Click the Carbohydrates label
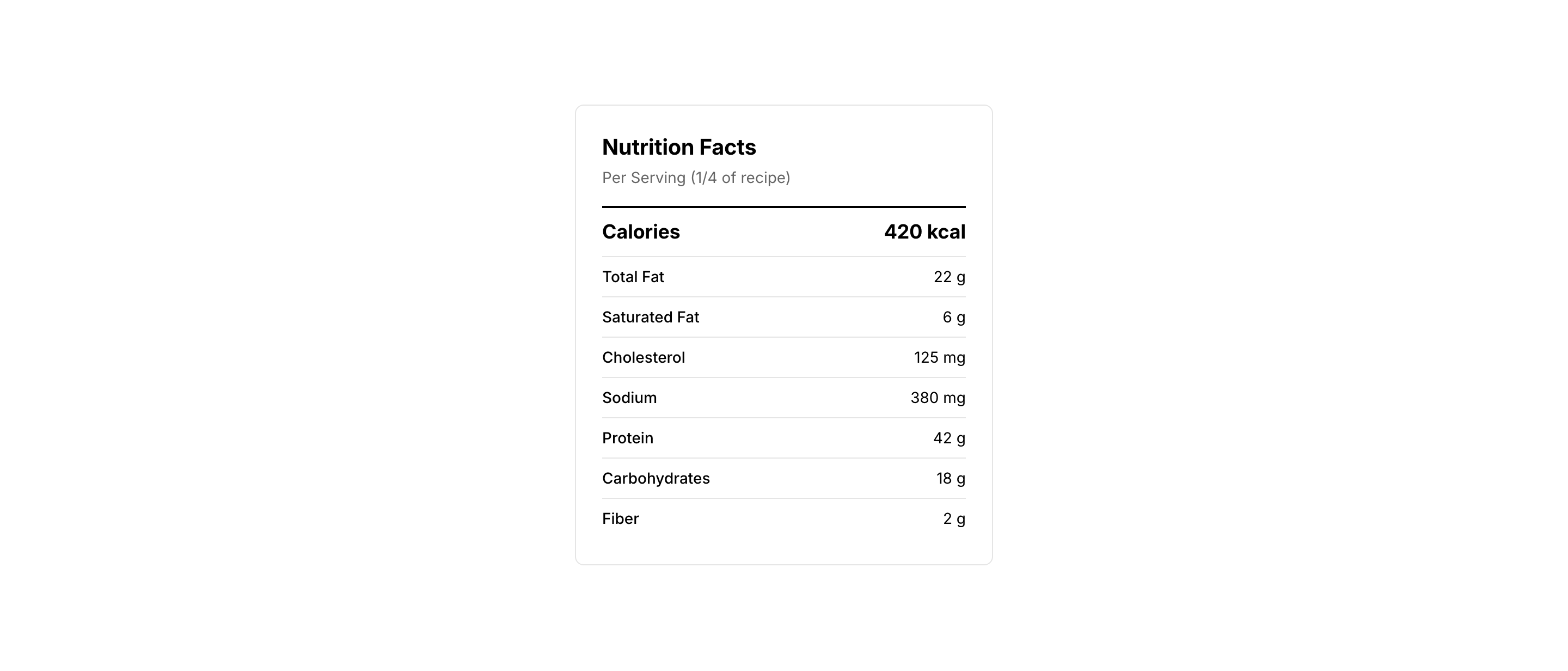 coord(656,478)
